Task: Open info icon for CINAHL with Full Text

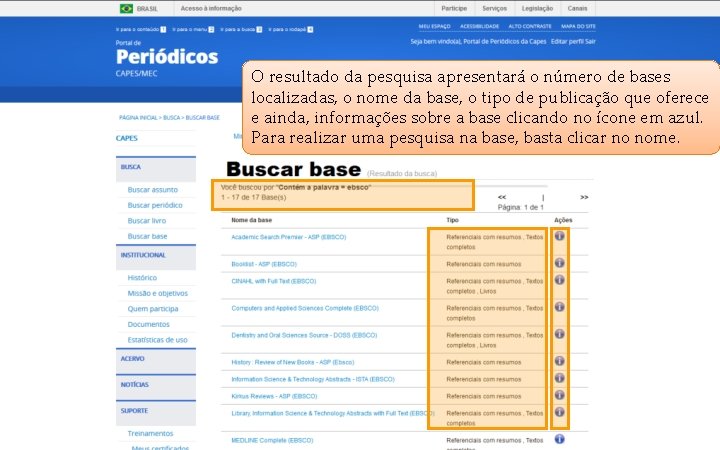Action: point(559,280)
